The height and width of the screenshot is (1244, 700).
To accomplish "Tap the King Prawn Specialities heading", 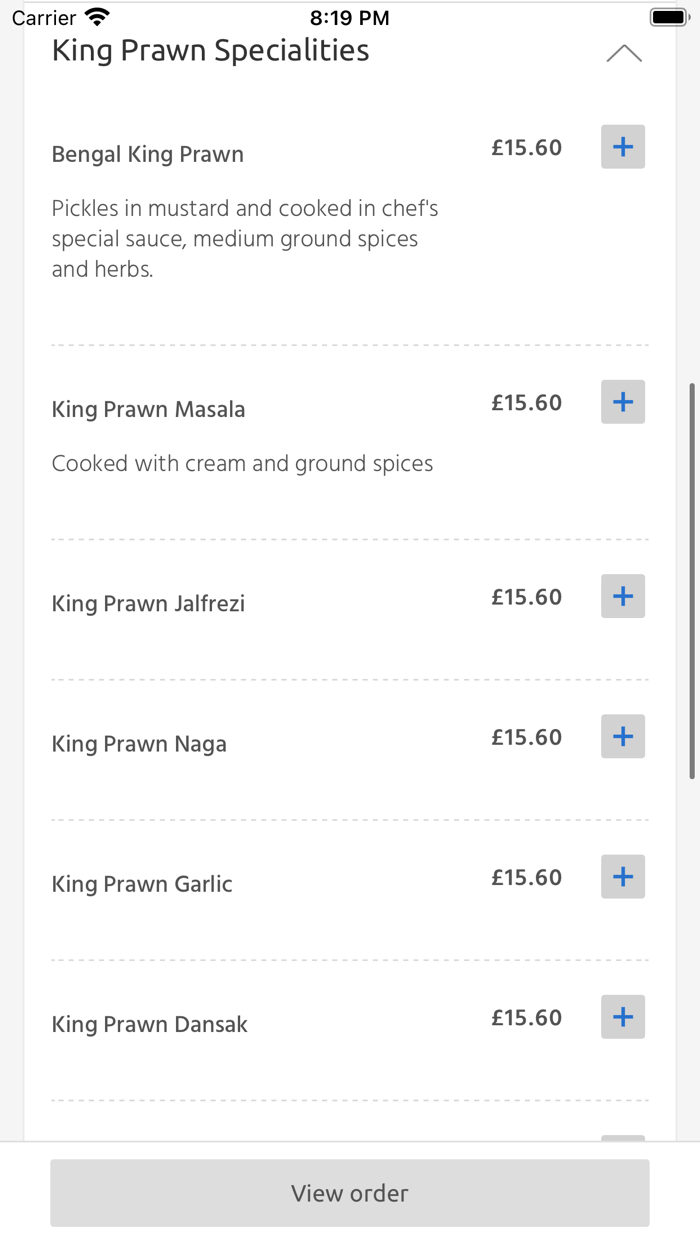I will click(210, 51).
